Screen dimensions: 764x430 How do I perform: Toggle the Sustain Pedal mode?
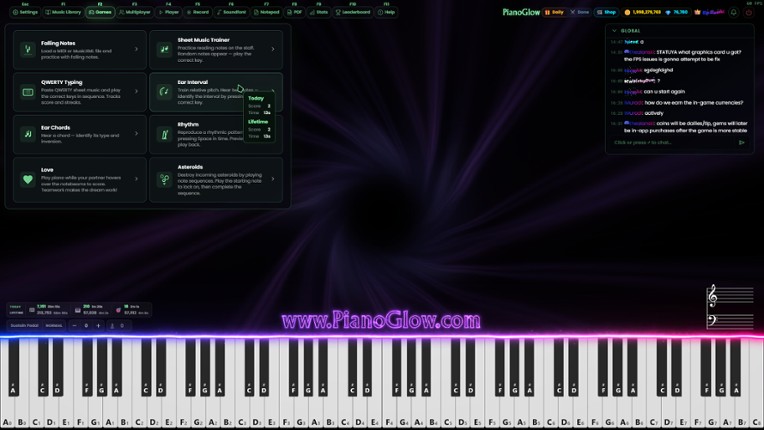[25, 325]
